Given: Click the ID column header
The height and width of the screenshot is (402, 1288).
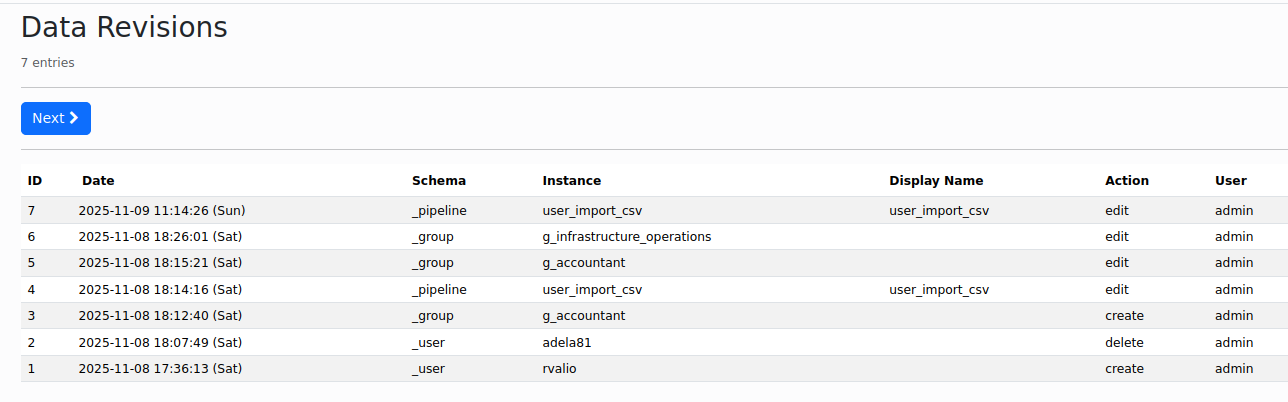Looking at the screenshot, I should 35,181.
